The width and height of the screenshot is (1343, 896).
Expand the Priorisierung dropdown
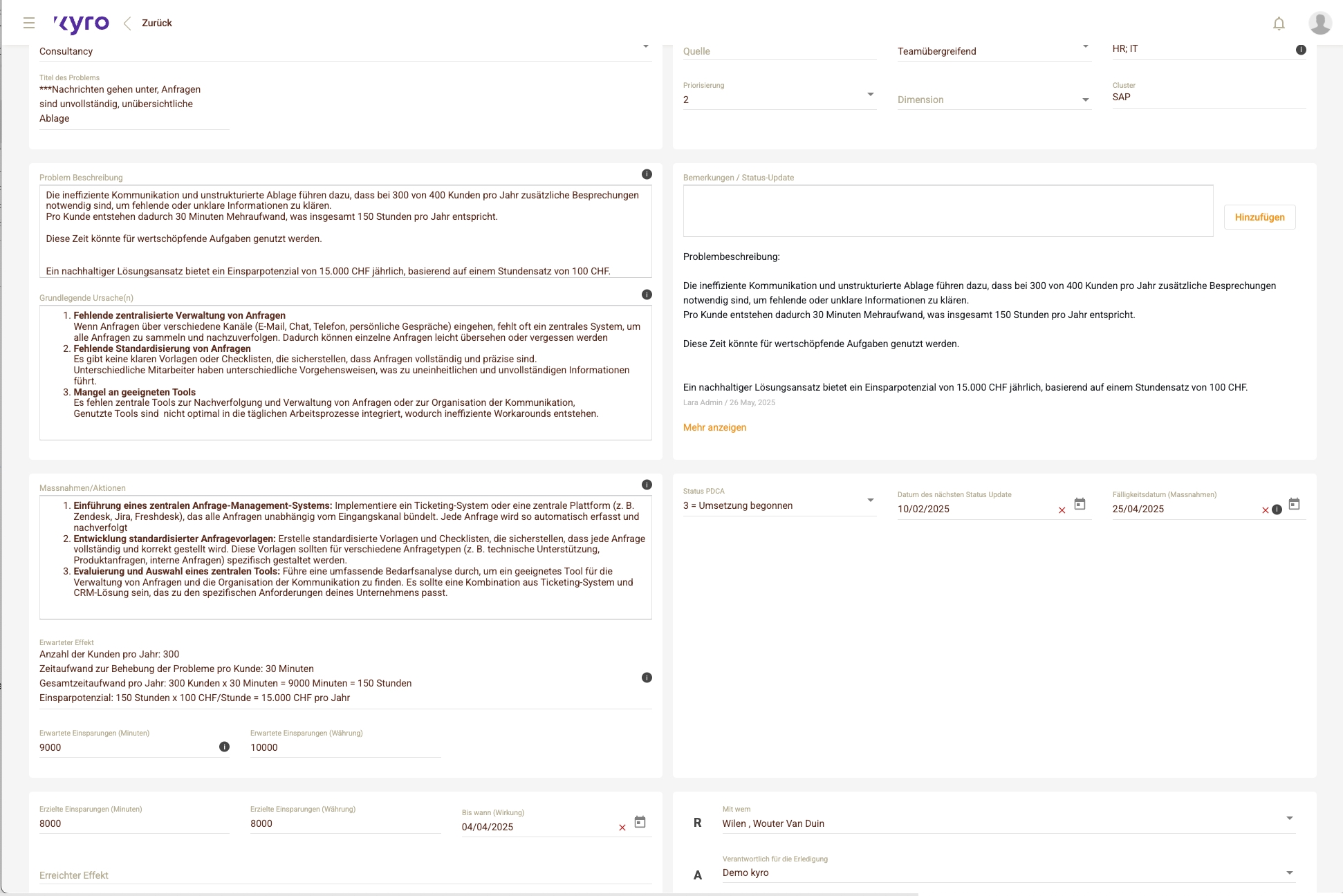(x=870, y=95)
